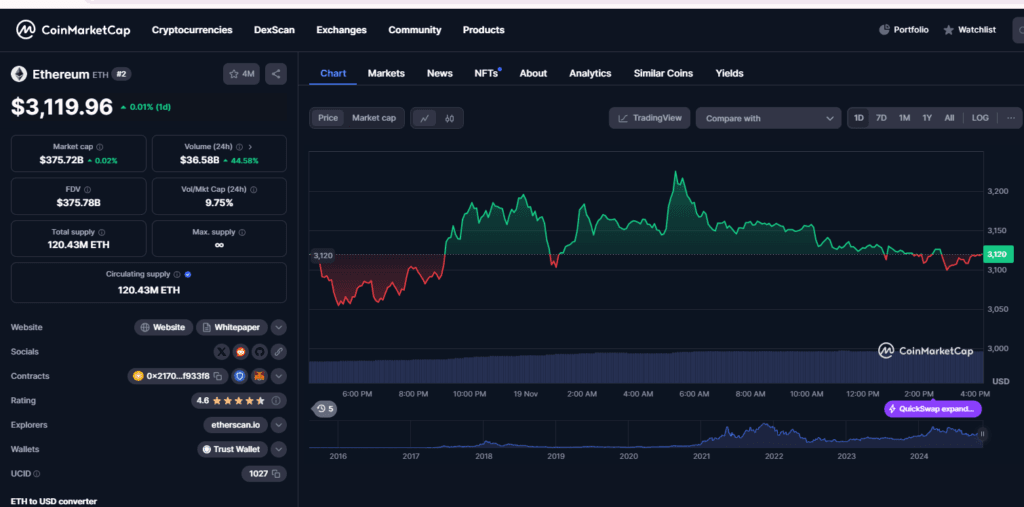The height and width of the screenshot is (507, 1024).
Task: Toggle LOG scale on chart
Action: click(980, 118)
